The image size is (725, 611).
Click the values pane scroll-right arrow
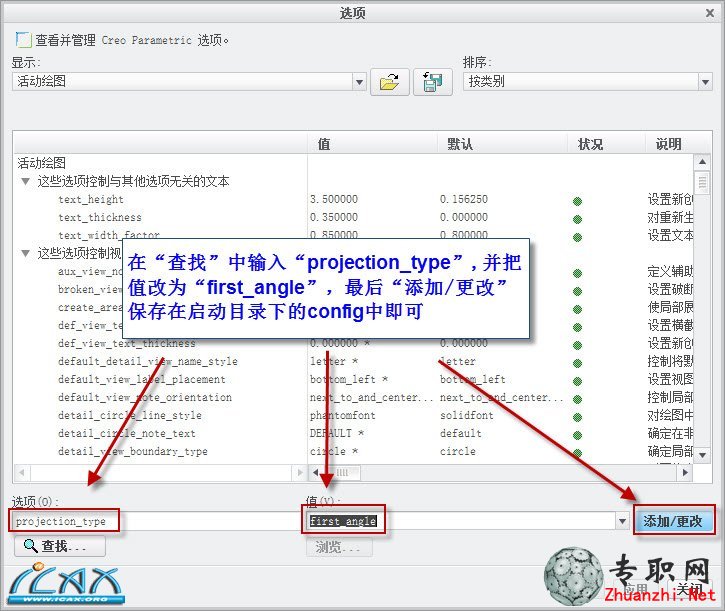685,473
